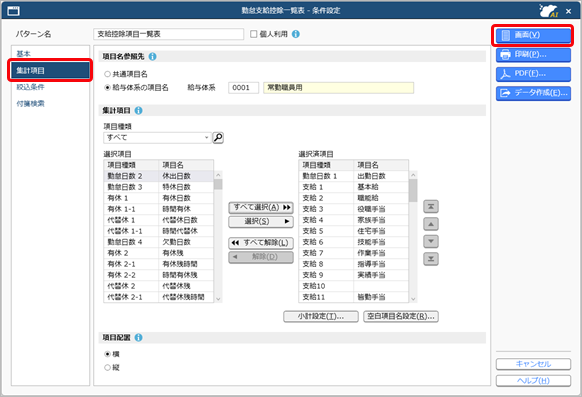
Task: Select 有休日数 row in 選択項目
Action: (x=158, y=198)
